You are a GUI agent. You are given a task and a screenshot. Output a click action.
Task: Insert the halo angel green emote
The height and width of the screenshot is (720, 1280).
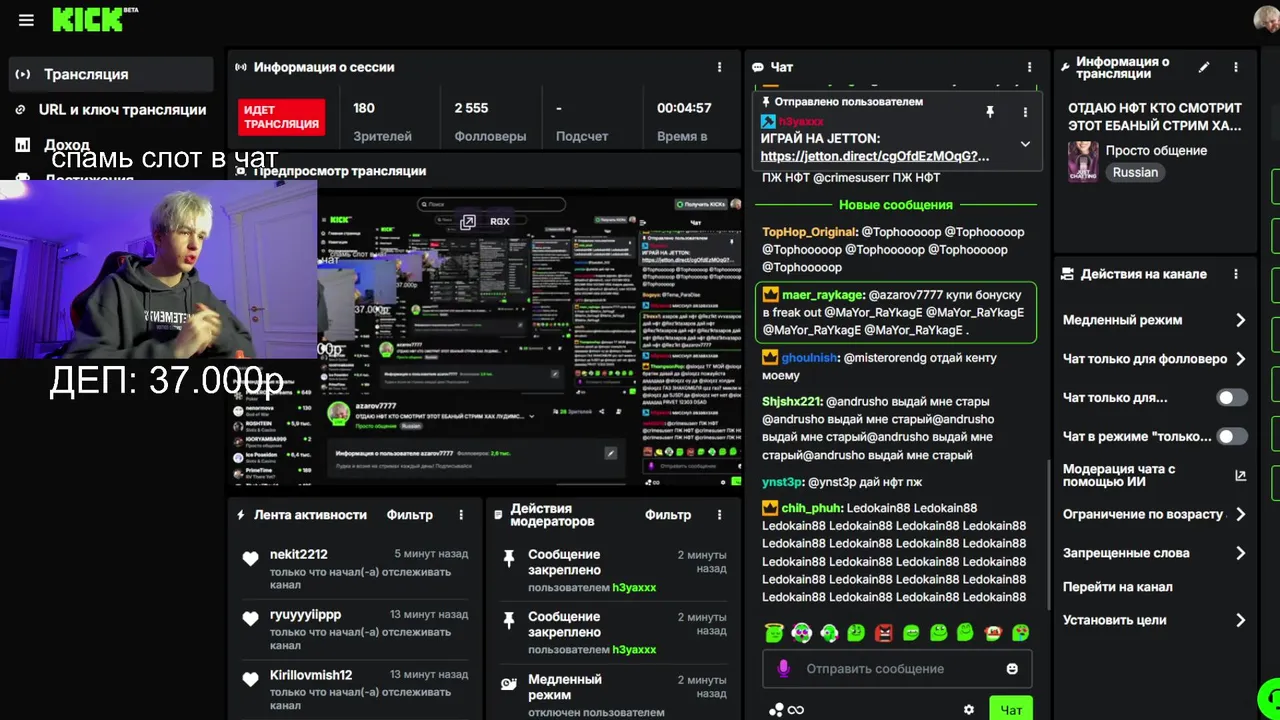tap(774, 632)
